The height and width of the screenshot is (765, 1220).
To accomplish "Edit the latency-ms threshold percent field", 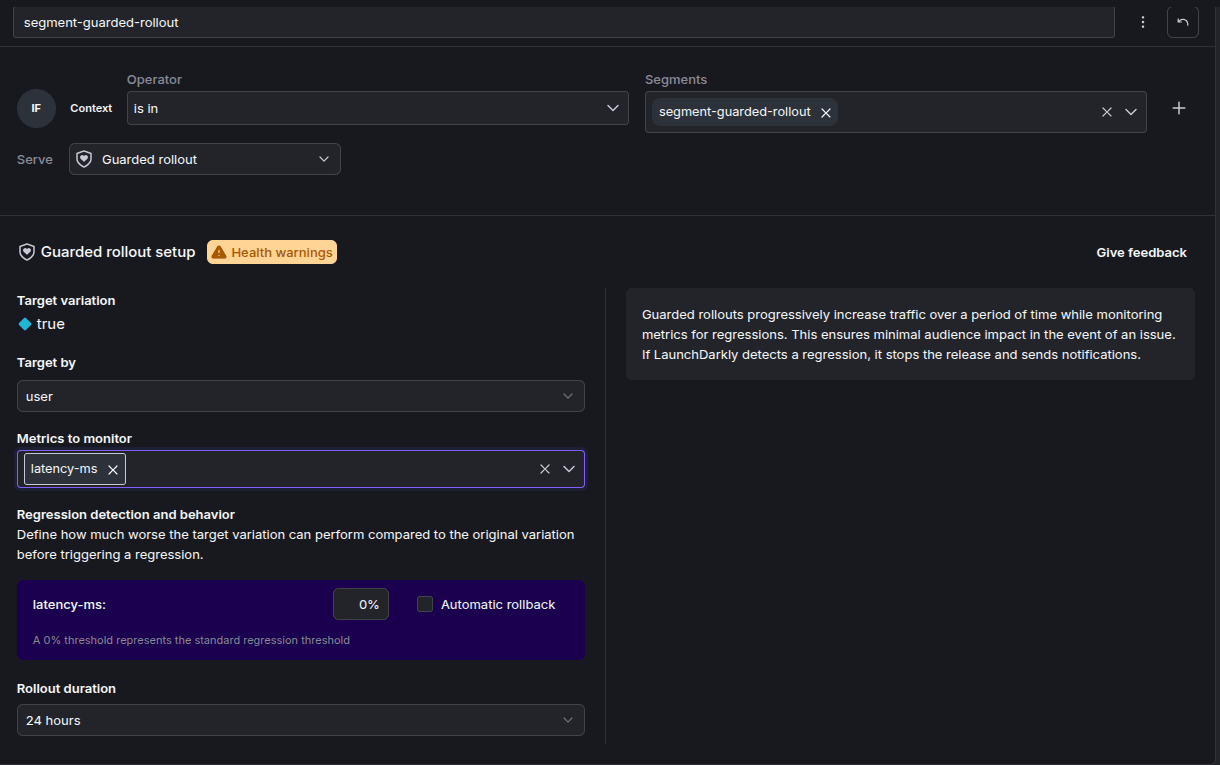I will (x=361, y=604).
